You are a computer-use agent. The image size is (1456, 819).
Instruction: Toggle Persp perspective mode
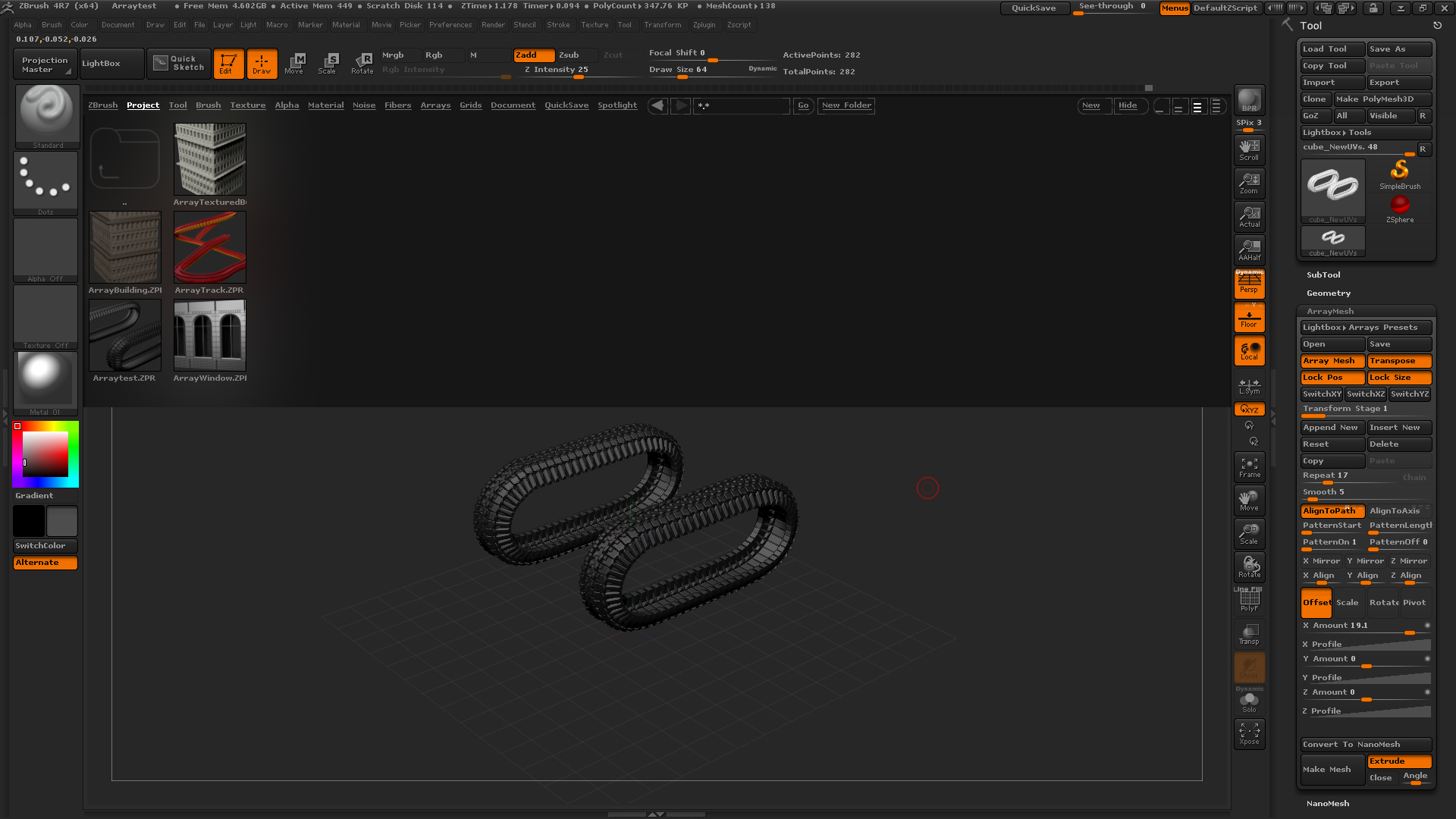coord(1249,283)
